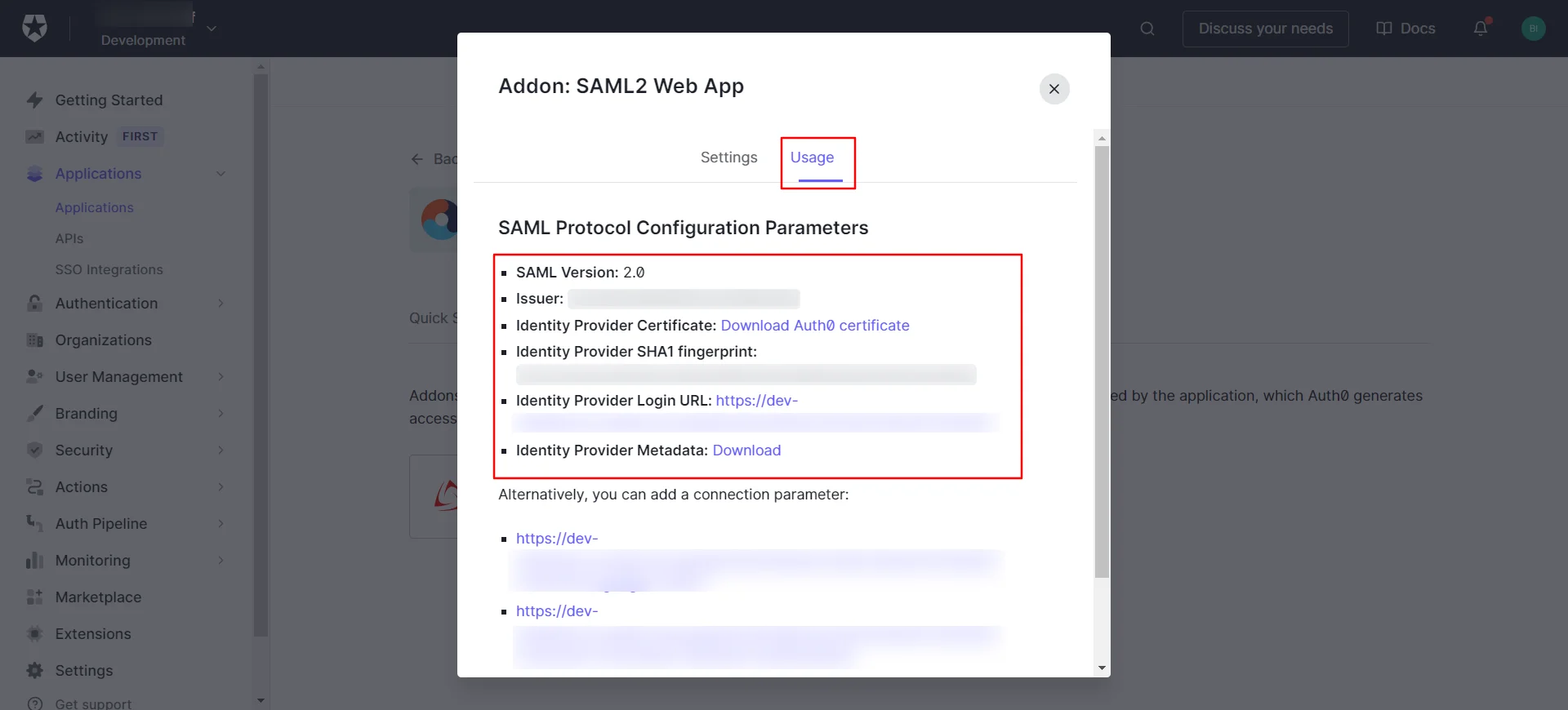Expand the Authentication sidebar section
Screen dimensions: 1568x710
pyautogui.click(x=220, y=304)
